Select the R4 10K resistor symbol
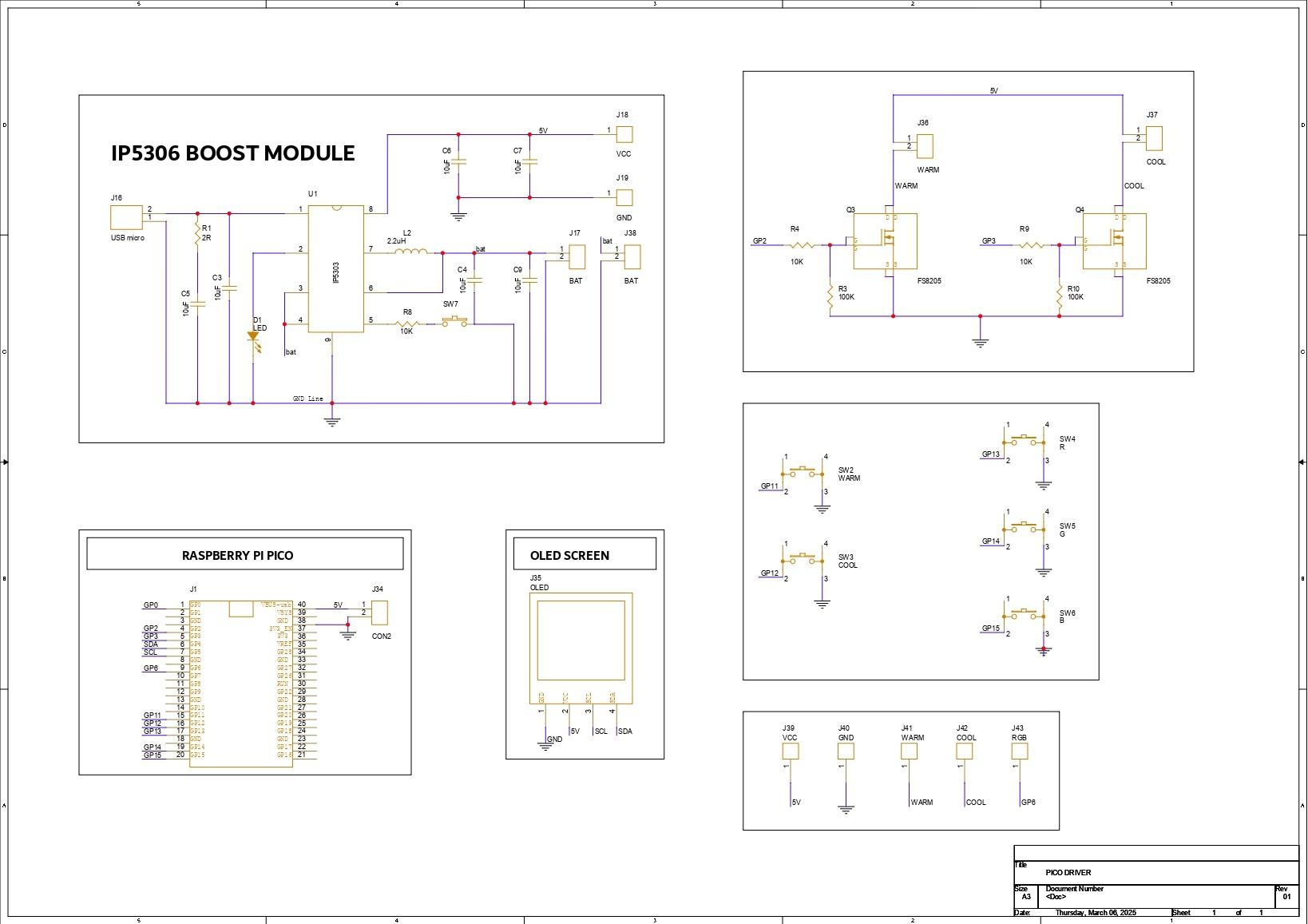The width and height of the screenshot is (1308, 924). point(801,245)
